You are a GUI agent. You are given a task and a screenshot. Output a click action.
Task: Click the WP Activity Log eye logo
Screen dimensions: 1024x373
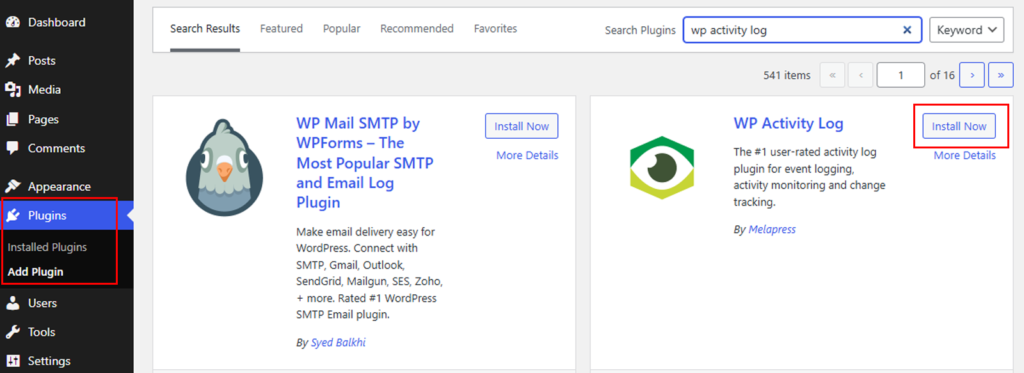(662, 167)
